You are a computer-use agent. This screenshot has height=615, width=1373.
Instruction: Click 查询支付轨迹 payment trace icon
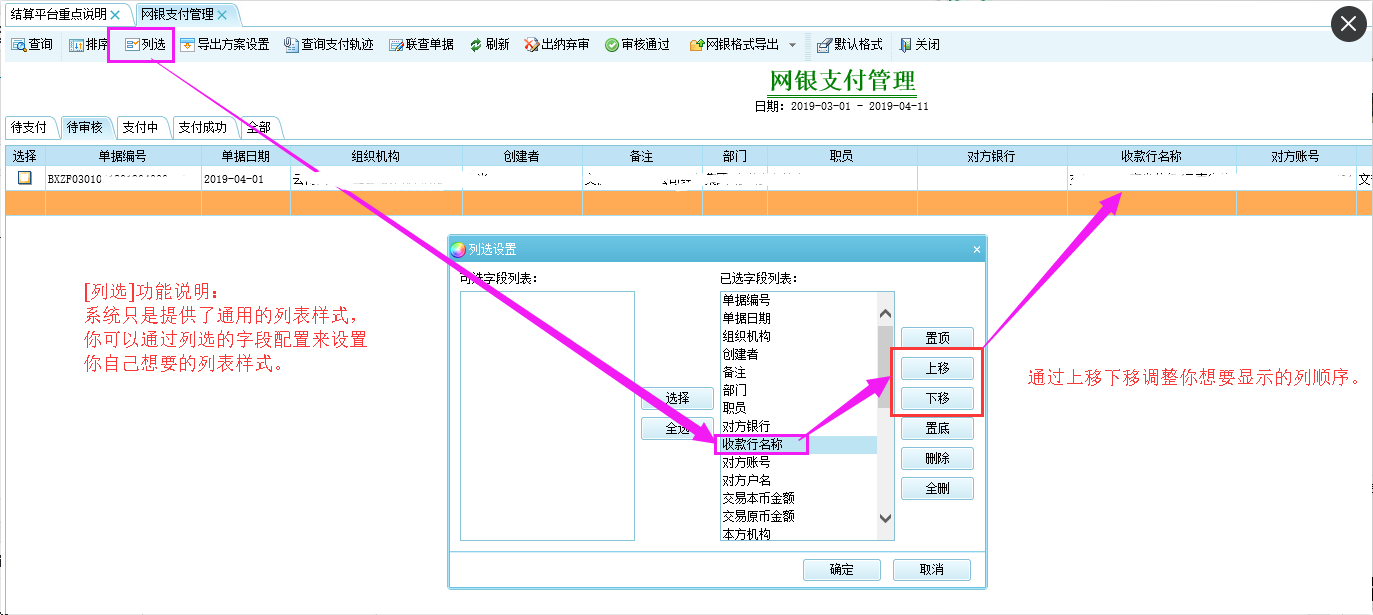(x=328, y=44)
